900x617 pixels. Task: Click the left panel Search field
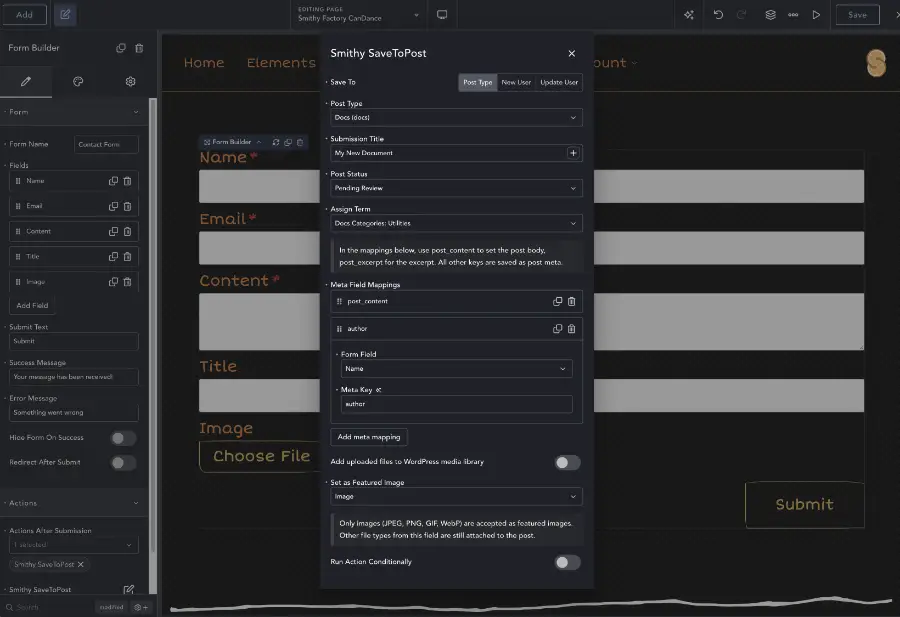click(49, 607)
